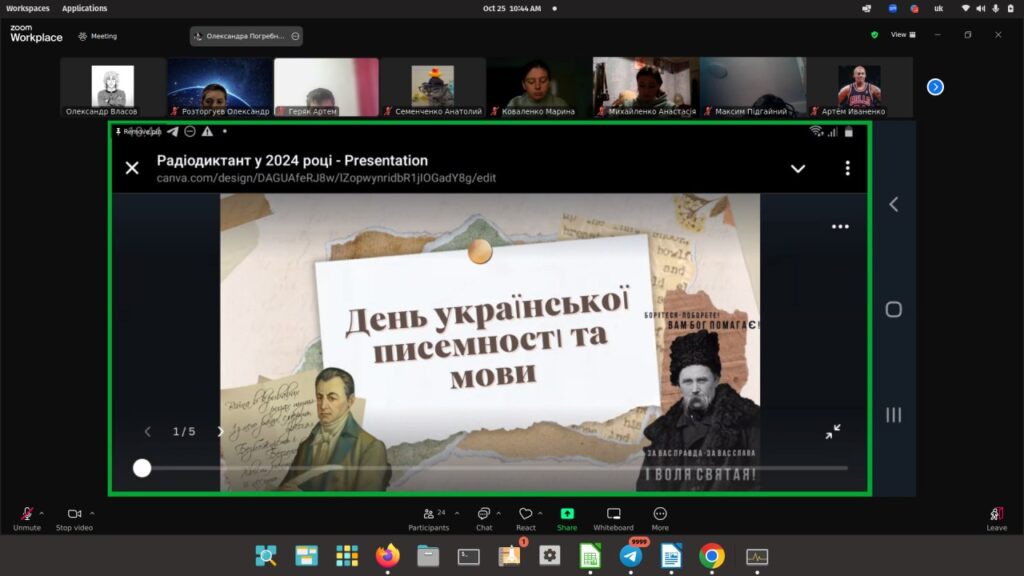
Task: Leave the Zoom meeting
Action: [x=997, y=519]
